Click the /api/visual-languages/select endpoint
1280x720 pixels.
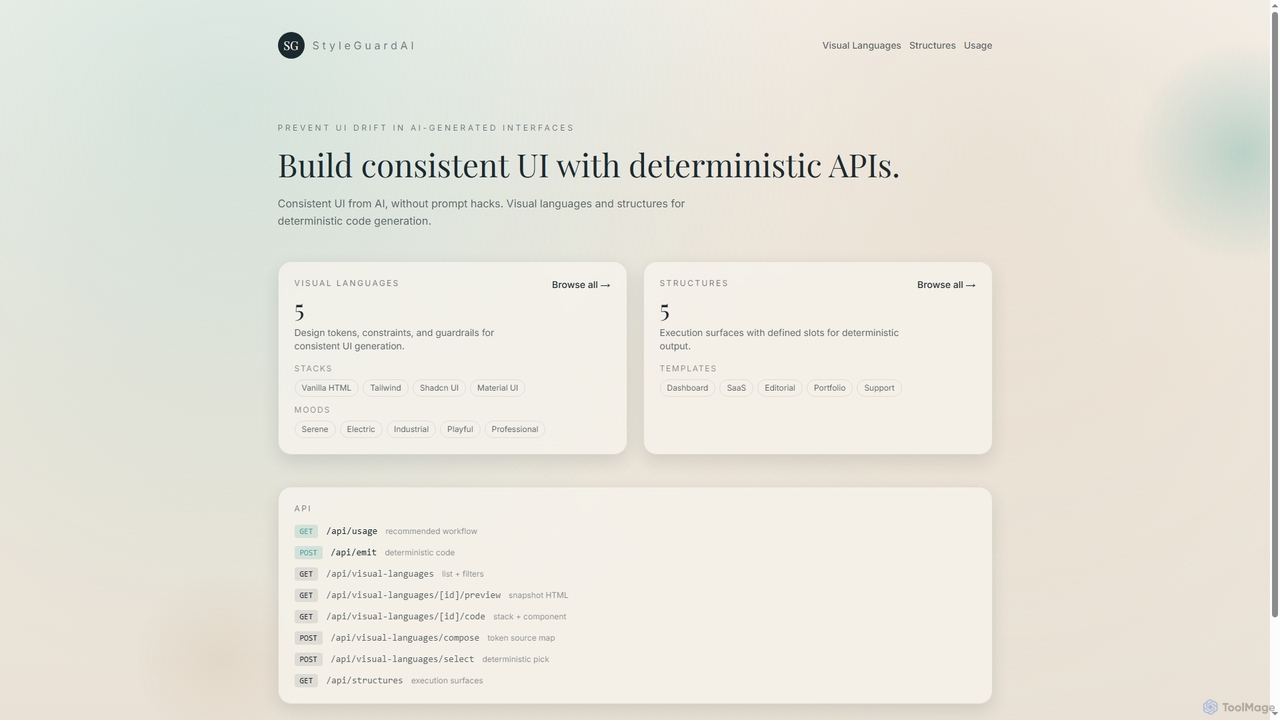coord(402,659)
